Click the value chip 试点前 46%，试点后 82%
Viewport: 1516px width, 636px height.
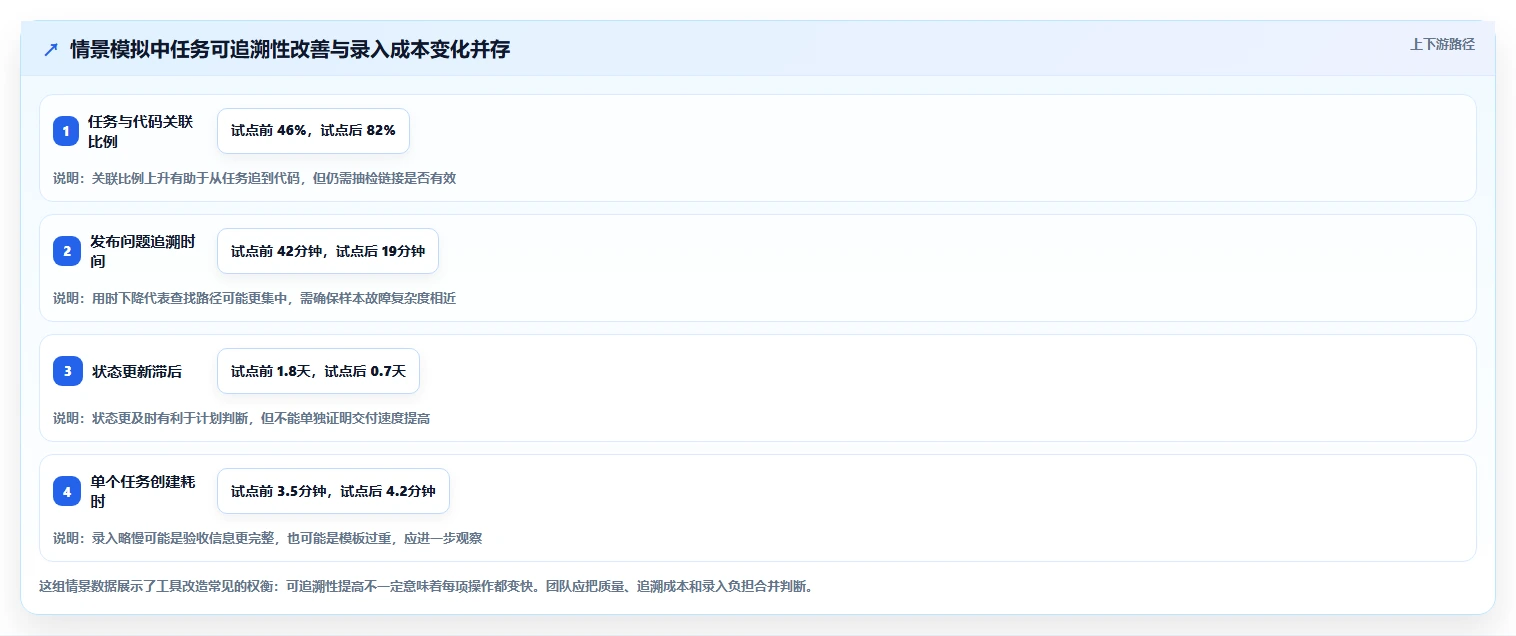click(313, 131)
